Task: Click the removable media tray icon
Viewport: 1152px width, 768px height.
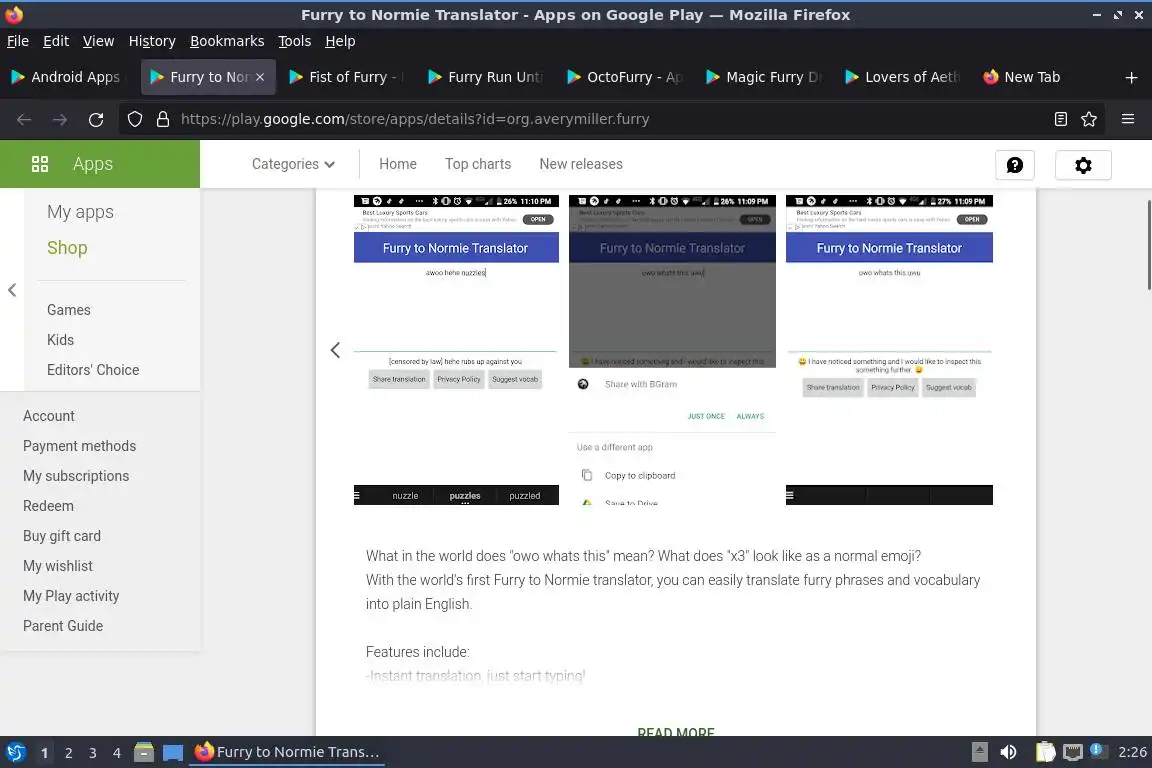Action: coord(979,752)
